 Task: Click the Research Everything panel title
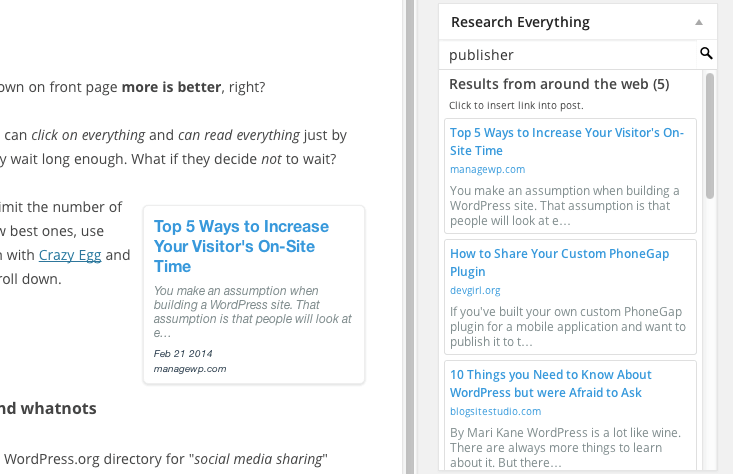520,22
